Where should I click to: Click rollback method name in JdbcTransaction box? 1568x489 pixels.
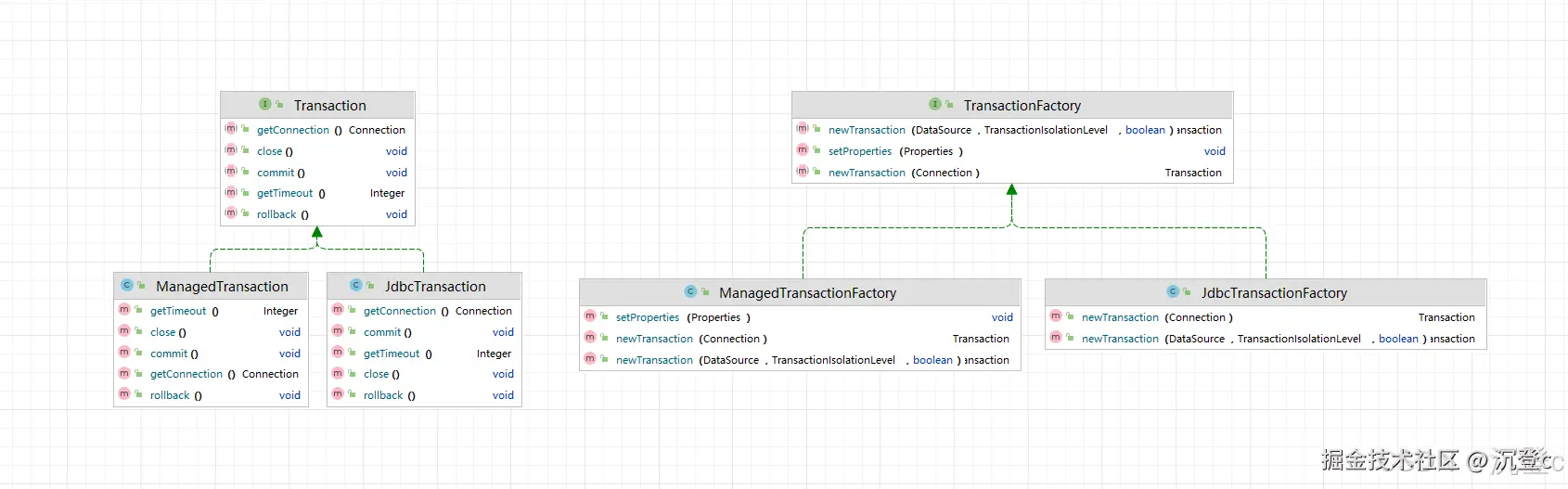pyautogui.click(x=383, y=395)
